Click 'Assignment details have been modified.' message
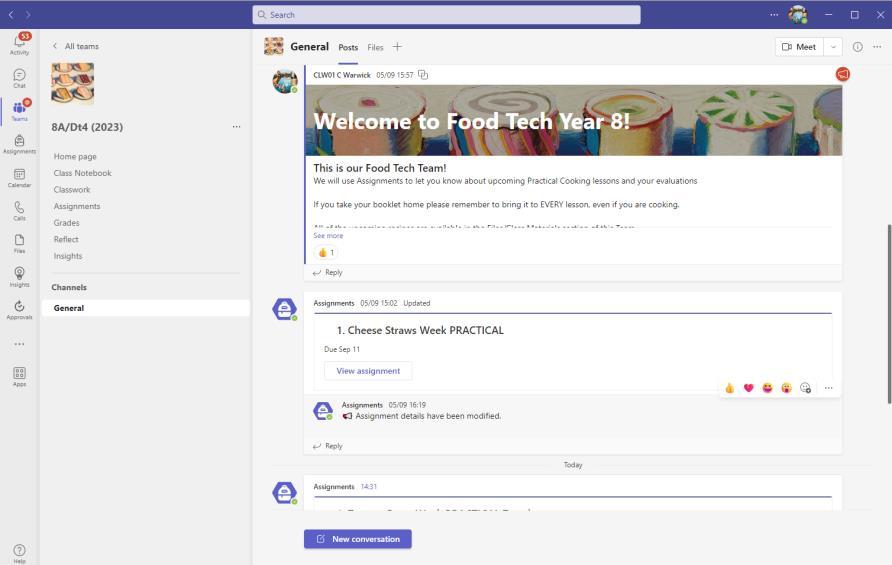 point(428,416)
